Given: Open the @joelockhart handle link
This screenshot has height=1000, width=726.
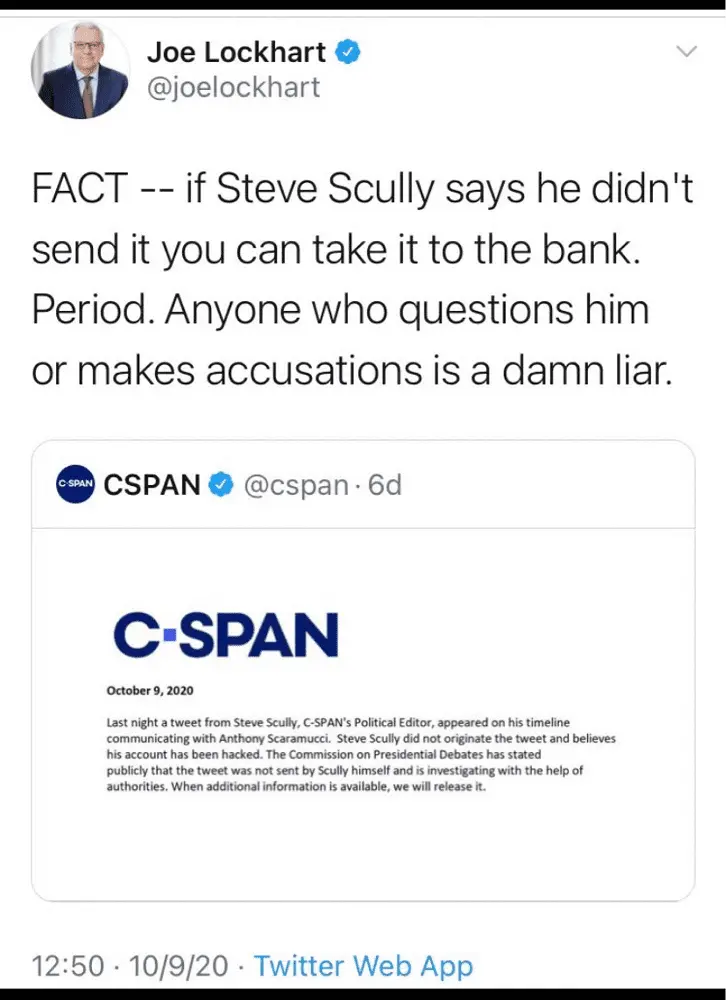Looking at the screenshot, I should coord(233,87).
